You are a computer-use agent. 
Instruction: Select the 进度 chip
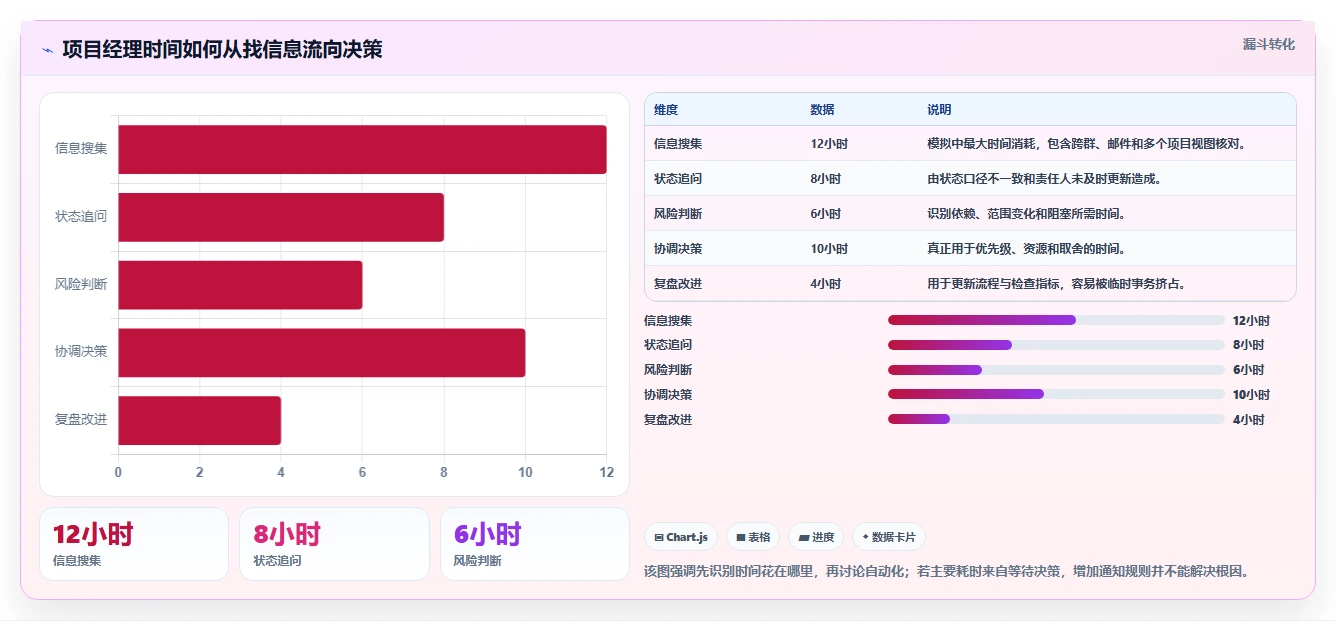816,537
